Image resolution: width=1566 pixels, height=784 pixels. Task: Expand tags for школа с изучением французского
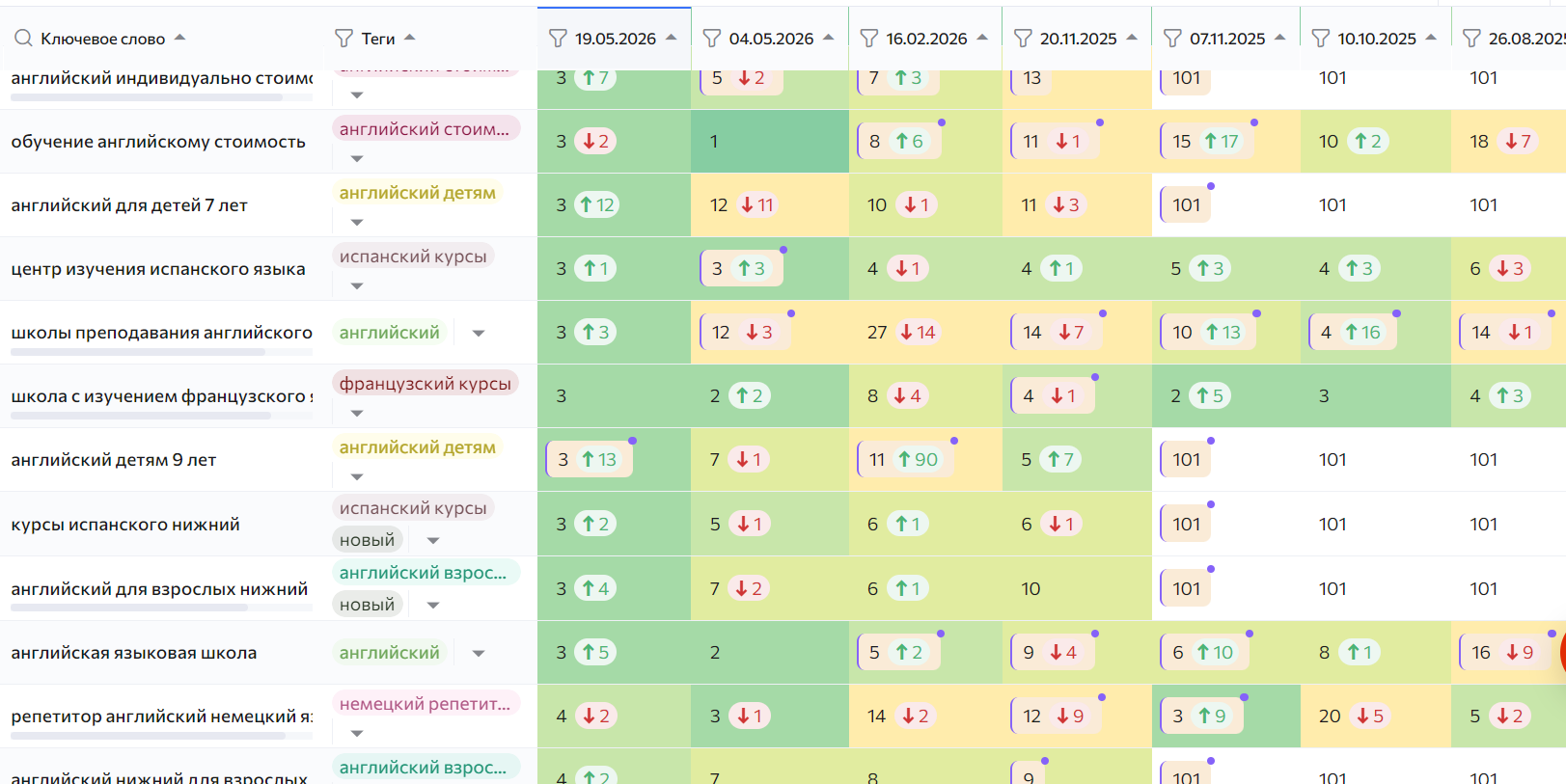[357, 413]
